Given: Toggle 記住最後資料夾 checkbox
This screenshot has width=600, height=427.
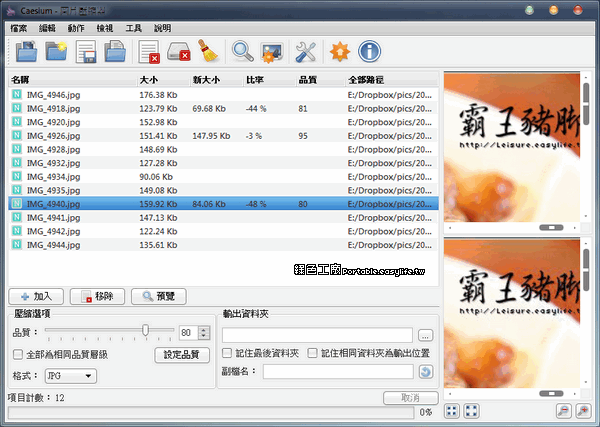Looking at the screenshot, I should click(x=227, y=353).
